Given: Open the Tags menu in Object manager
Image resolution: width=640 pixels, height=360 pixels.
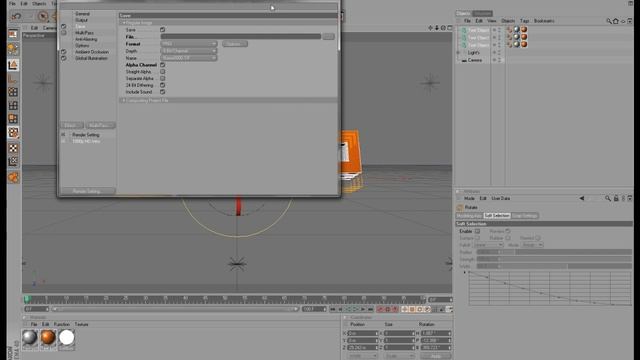Looking at the screenshot, I should [524, 21].
